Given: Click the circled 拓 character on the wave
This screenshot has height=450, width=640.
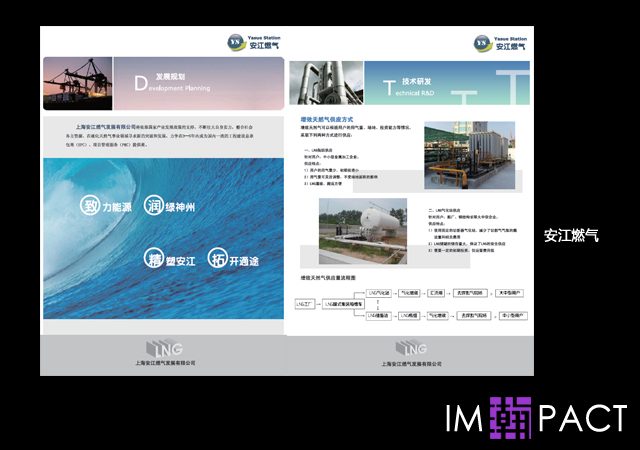Looking at the screenshot, I should [x=218, y=258].
